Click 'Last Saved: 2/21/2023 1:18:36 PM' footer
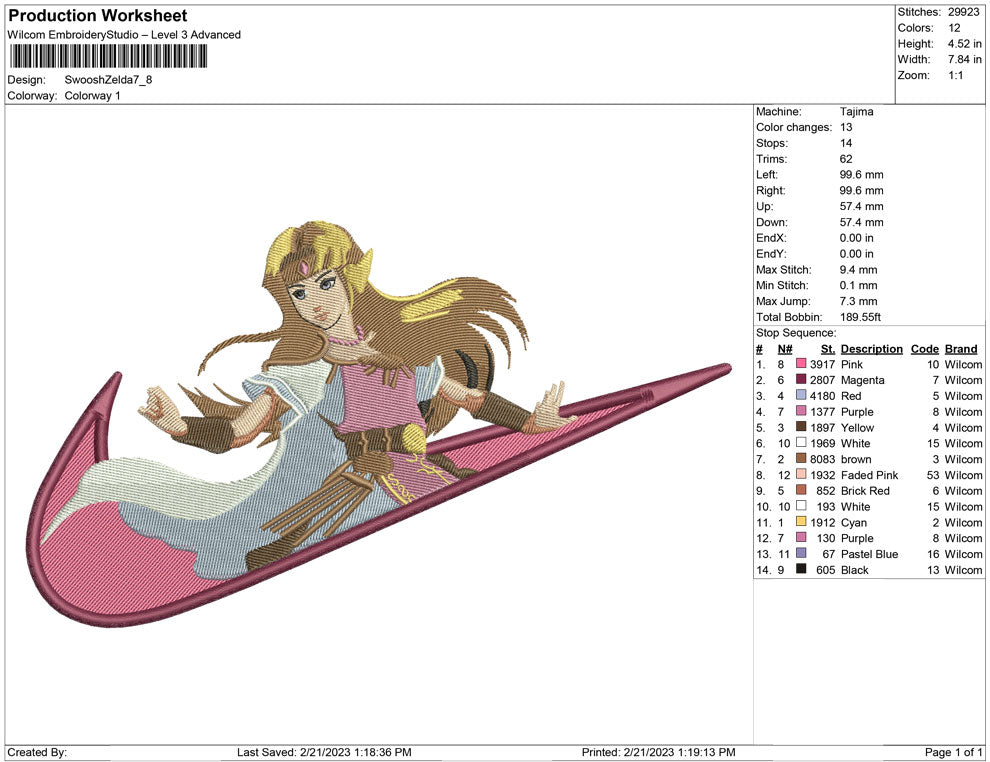 click(324, 752)
